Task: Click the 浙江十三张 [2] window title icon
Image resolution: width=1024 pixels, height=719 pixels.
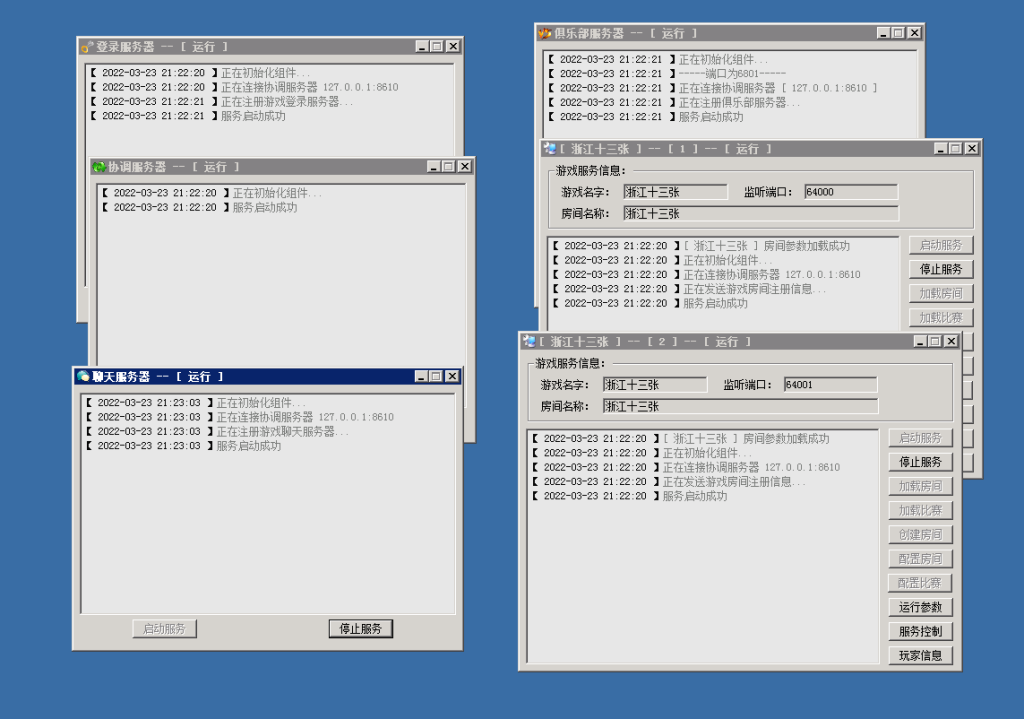Action: [x=529, y=342]
